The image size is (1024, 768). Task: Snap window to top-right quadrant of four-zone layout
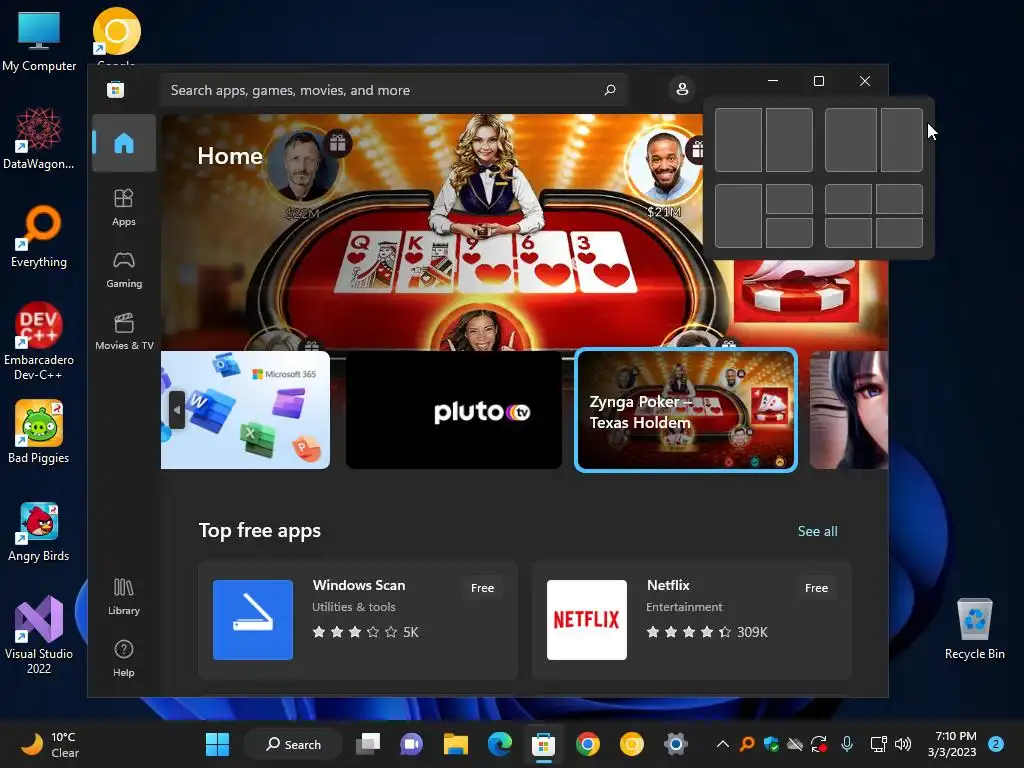click(x=899, y=199)
